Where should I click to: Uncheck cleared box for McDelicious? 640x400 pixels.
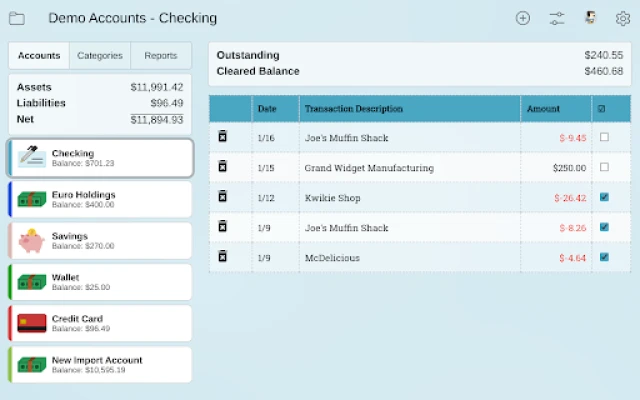pos(603,257)
